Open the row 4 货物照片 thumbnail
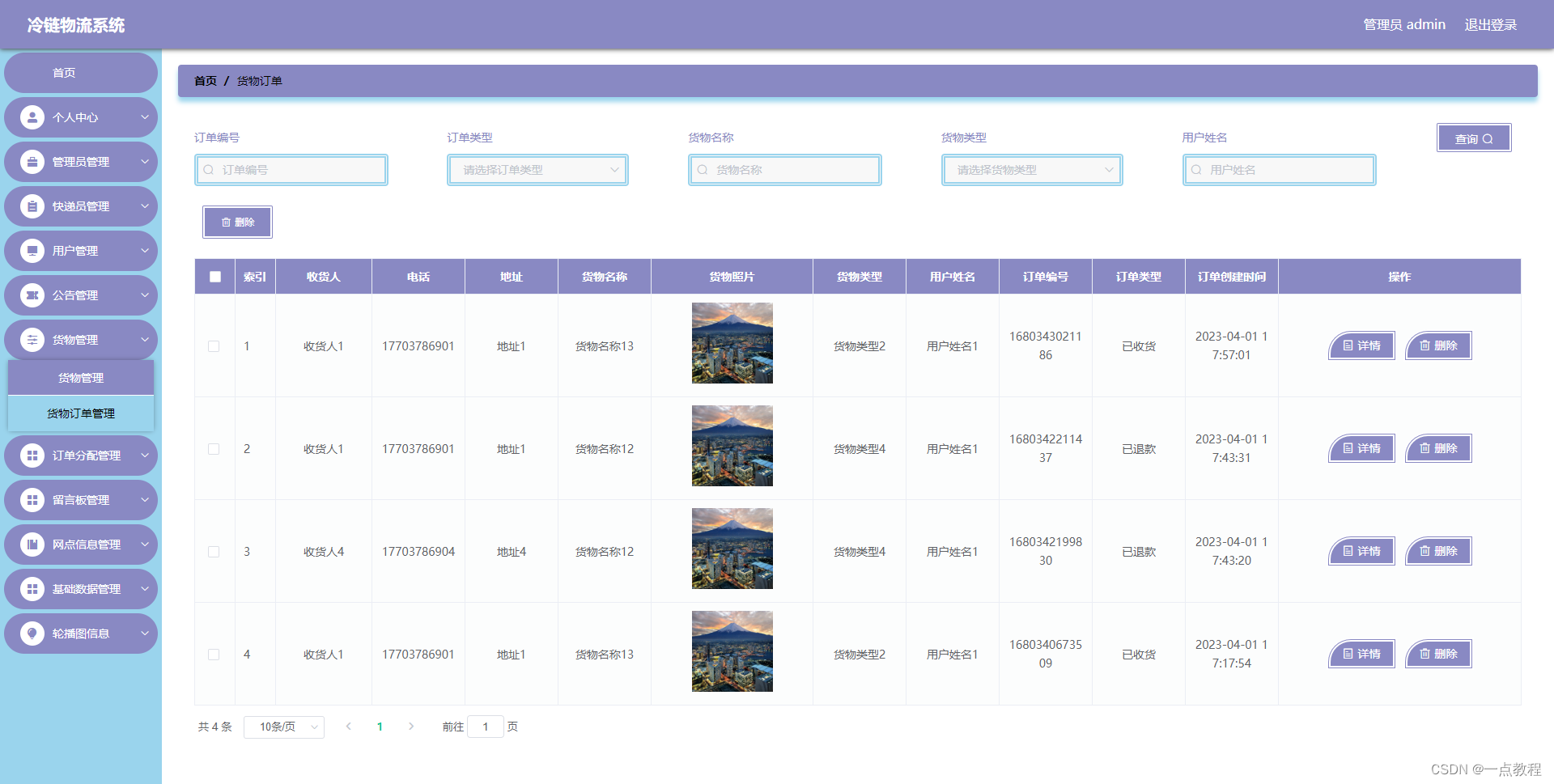 point(732,651)
